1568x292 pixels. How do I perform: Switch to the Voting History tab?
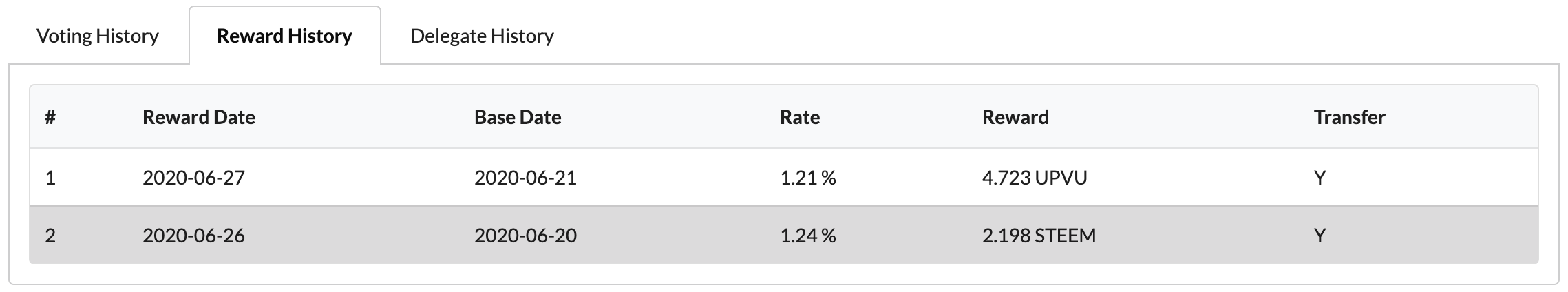coord(97,36)
